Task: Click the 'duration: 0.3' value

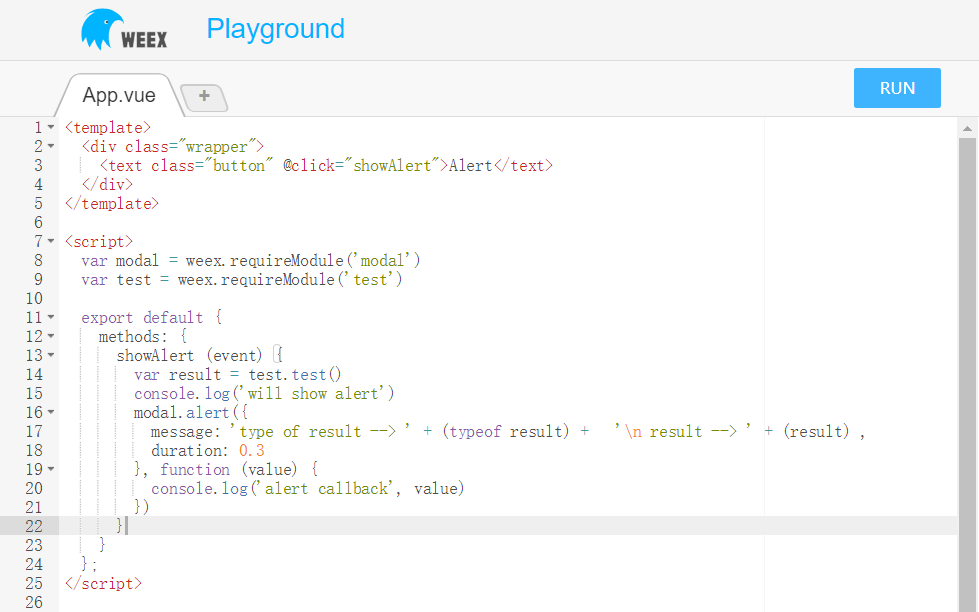Action: click(252, 450)
